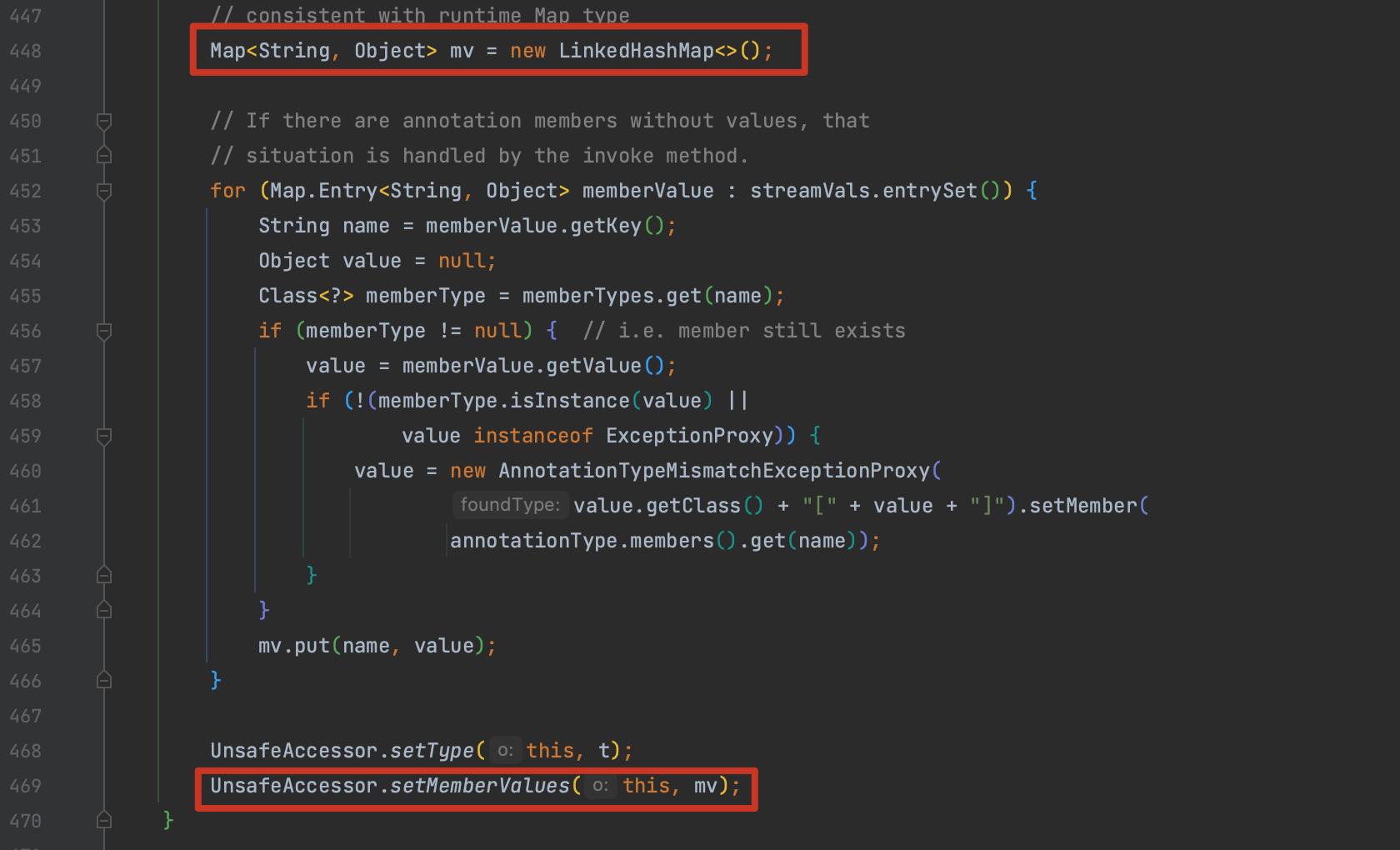This screenshot has height=850, width=1400.
Task: Click line number 448 in gutter
Action: (26, 51)
